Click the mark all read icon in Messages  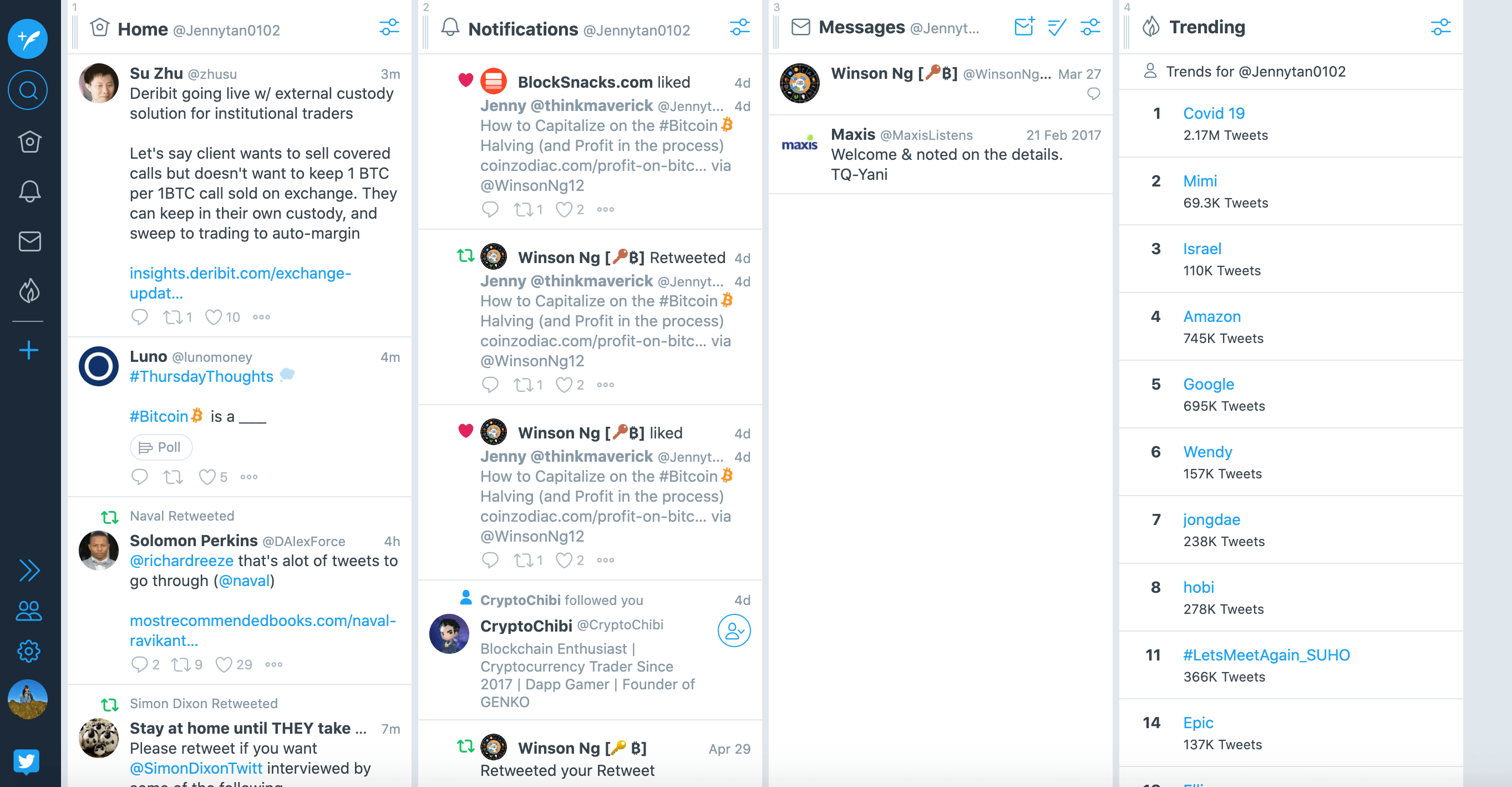click(1057, 27)
